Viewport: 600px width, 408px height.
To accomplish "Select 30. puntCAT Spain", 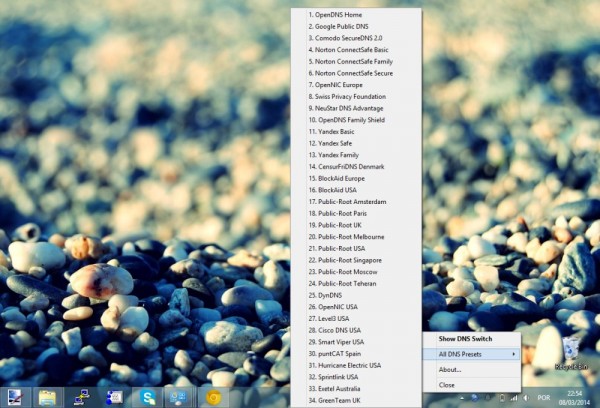I will click(356, 354).
